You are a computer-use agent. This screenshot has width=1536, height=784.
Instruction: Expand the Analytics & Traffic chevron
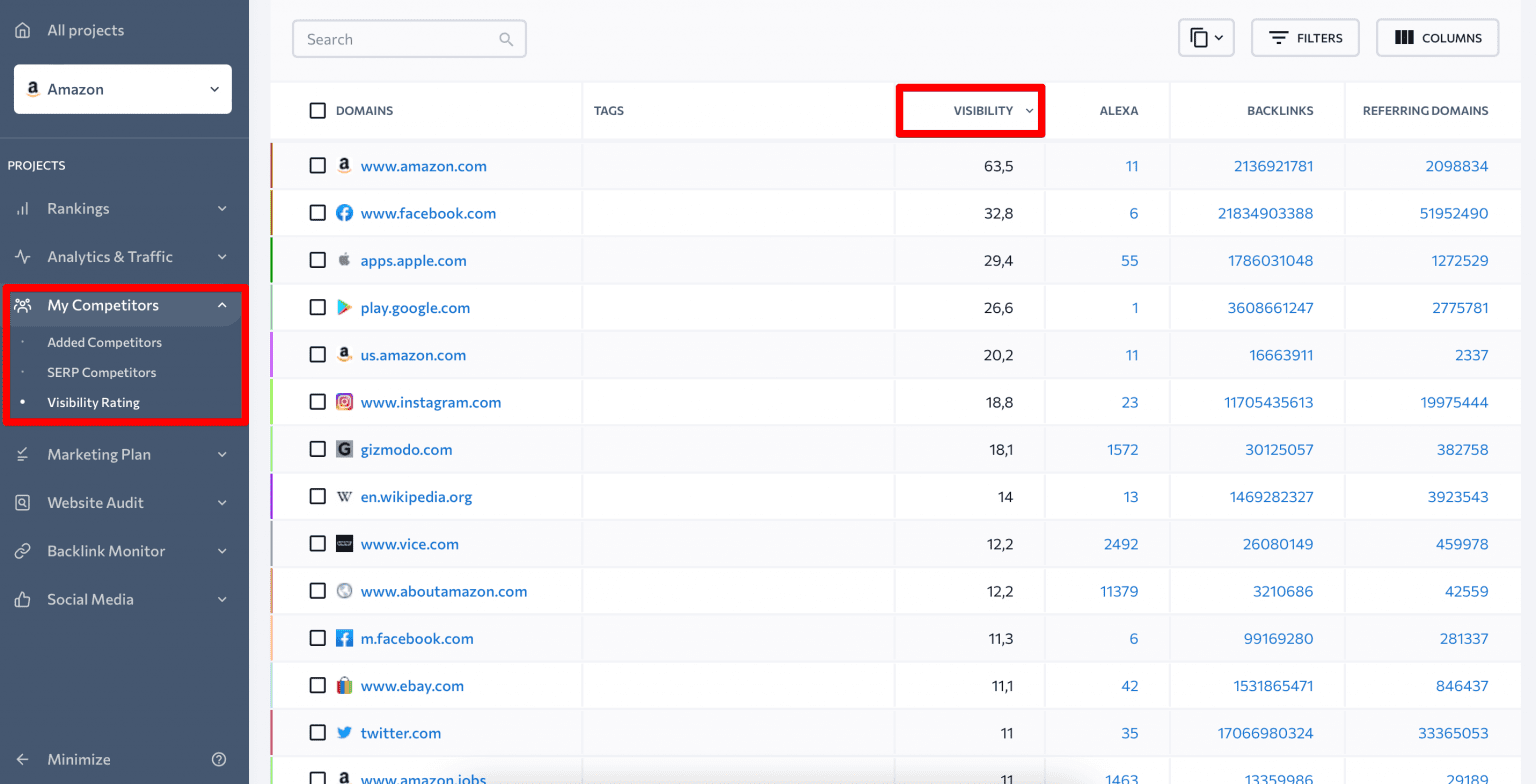[x=222, y=257]
